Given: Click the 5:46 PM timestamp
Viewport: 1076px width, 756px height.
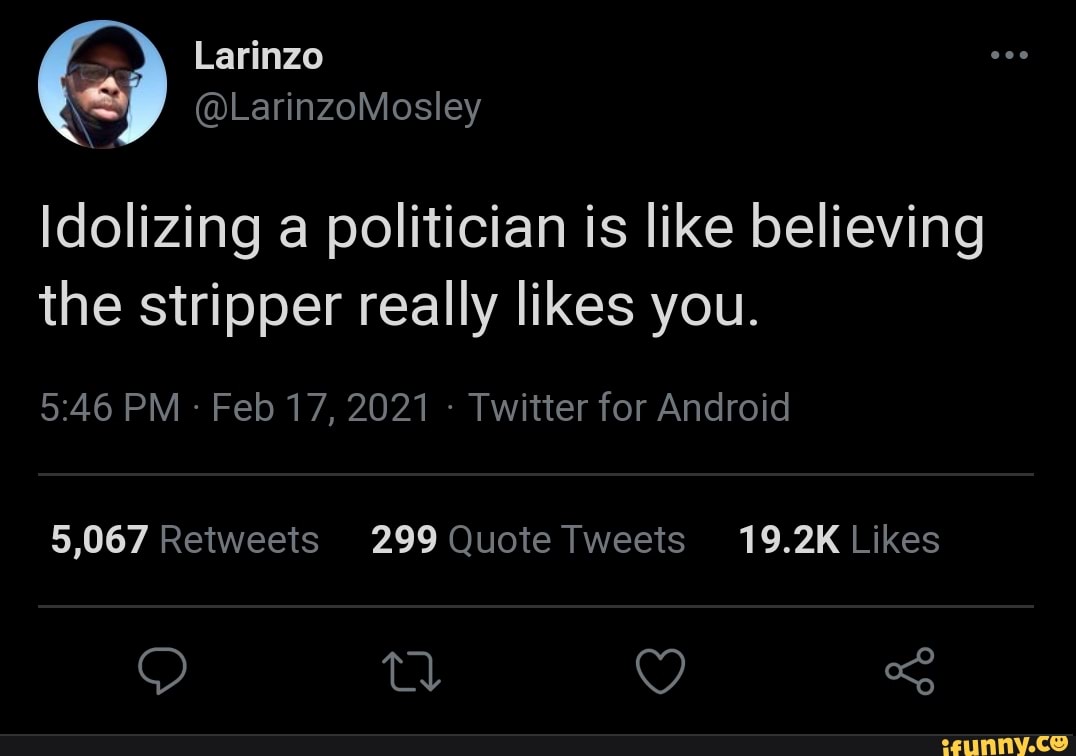Looking at the screenshot, I should click(110, 408).
